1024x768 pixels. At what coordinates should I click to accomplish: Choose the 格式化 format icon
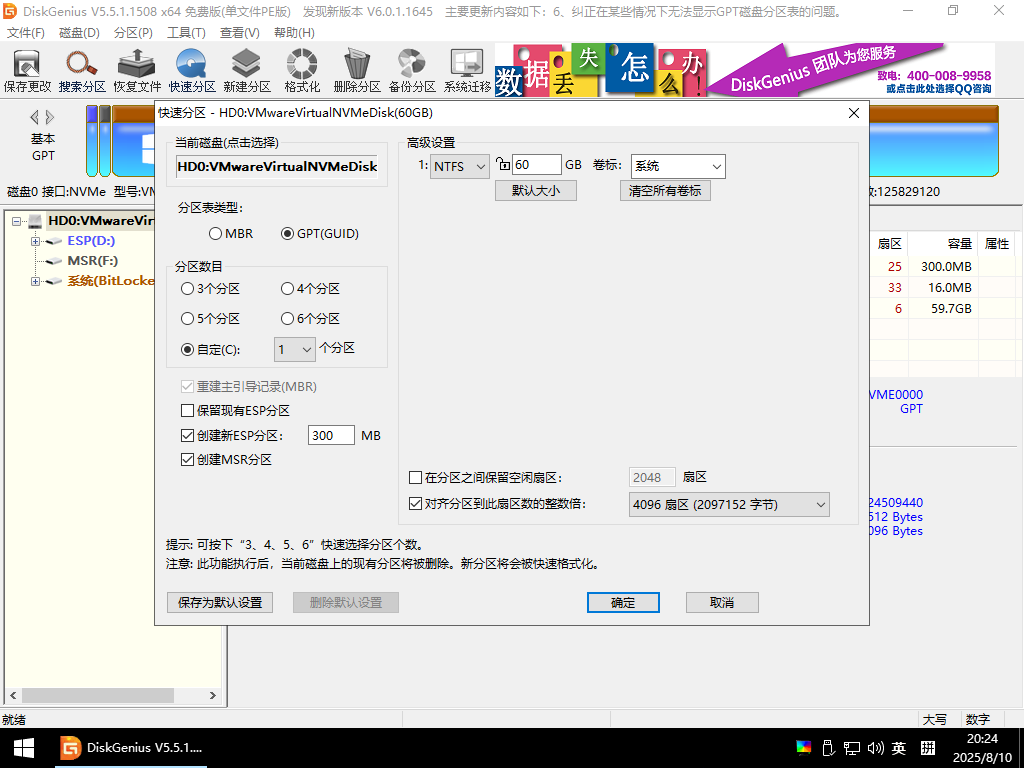point(302,71)
